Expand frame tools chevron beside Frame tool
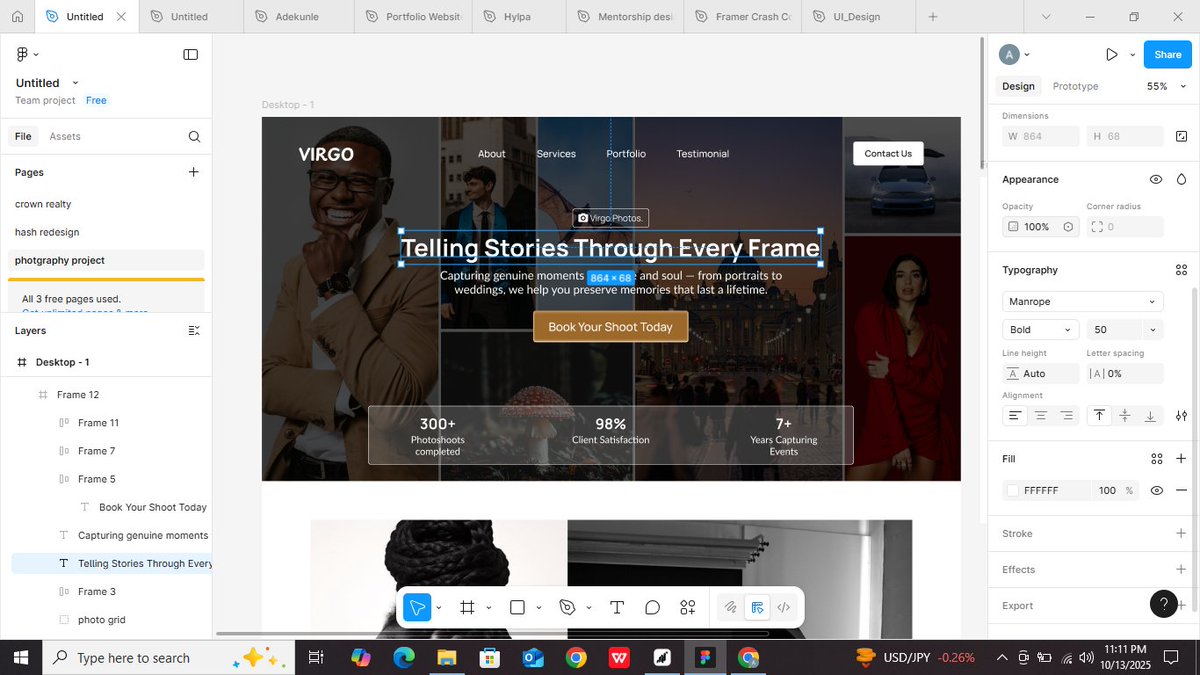The width and height of the screenshot is (1200, 675). (489, 607)
